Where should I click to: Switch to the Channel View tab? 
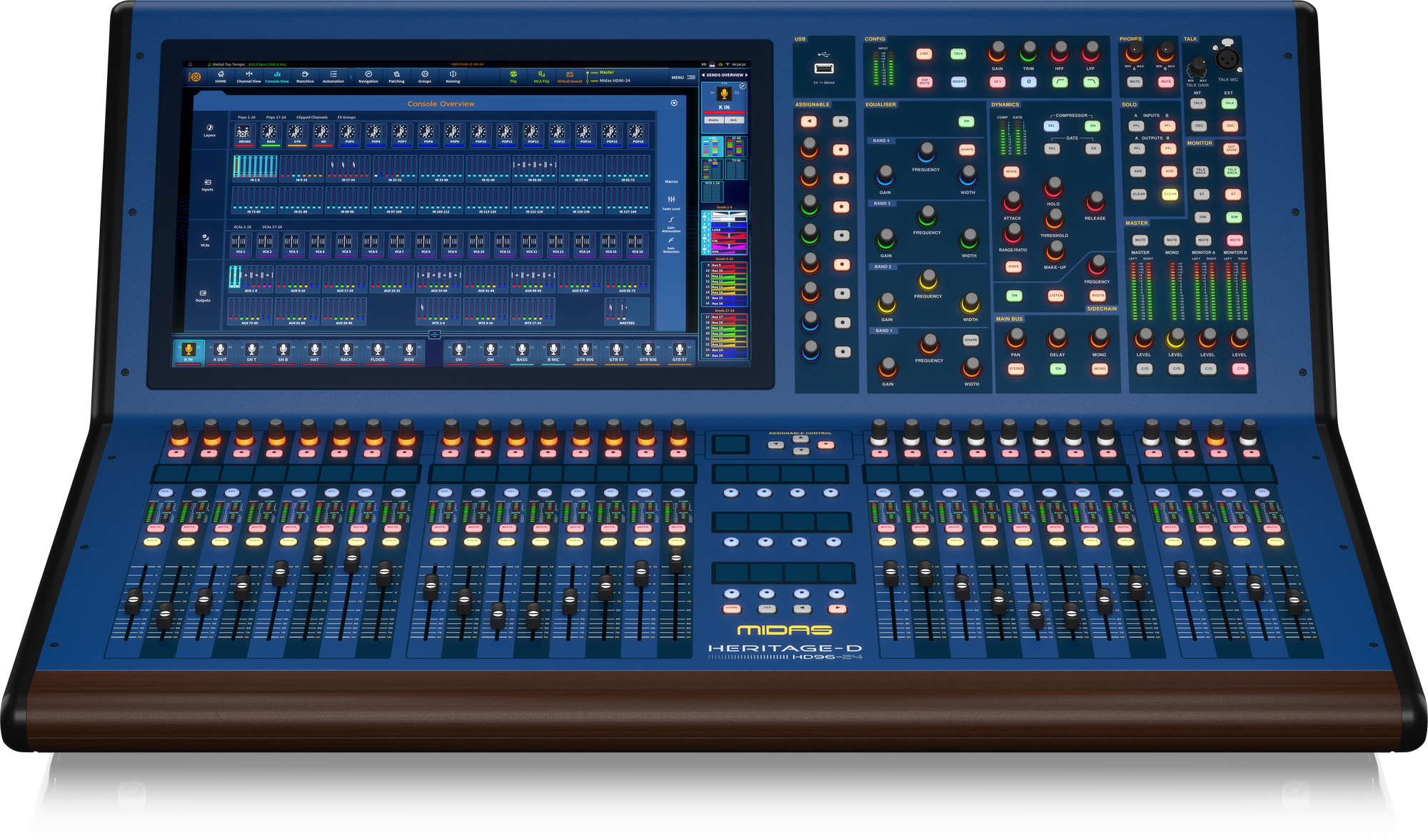click(x=248, y=76)
